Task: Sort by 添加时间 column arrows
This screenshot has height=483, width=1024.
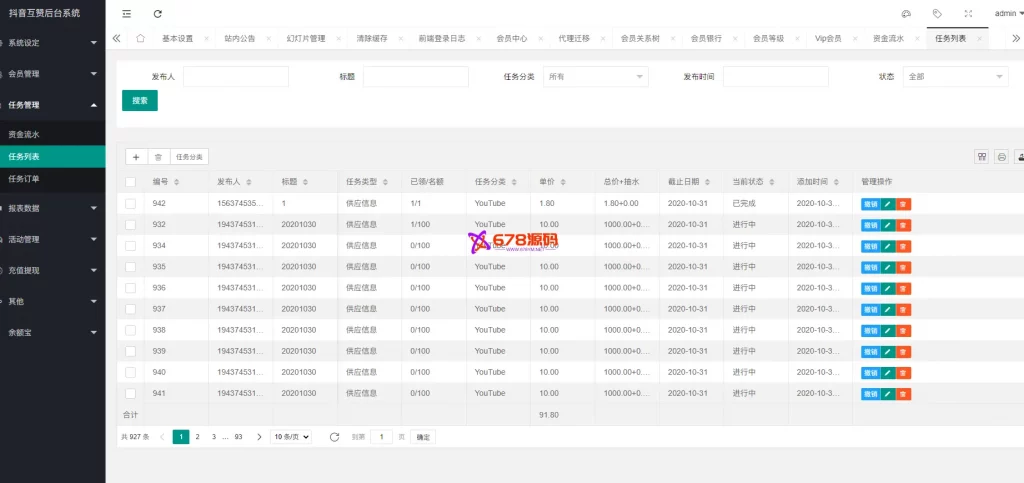Action: [836, 182]
